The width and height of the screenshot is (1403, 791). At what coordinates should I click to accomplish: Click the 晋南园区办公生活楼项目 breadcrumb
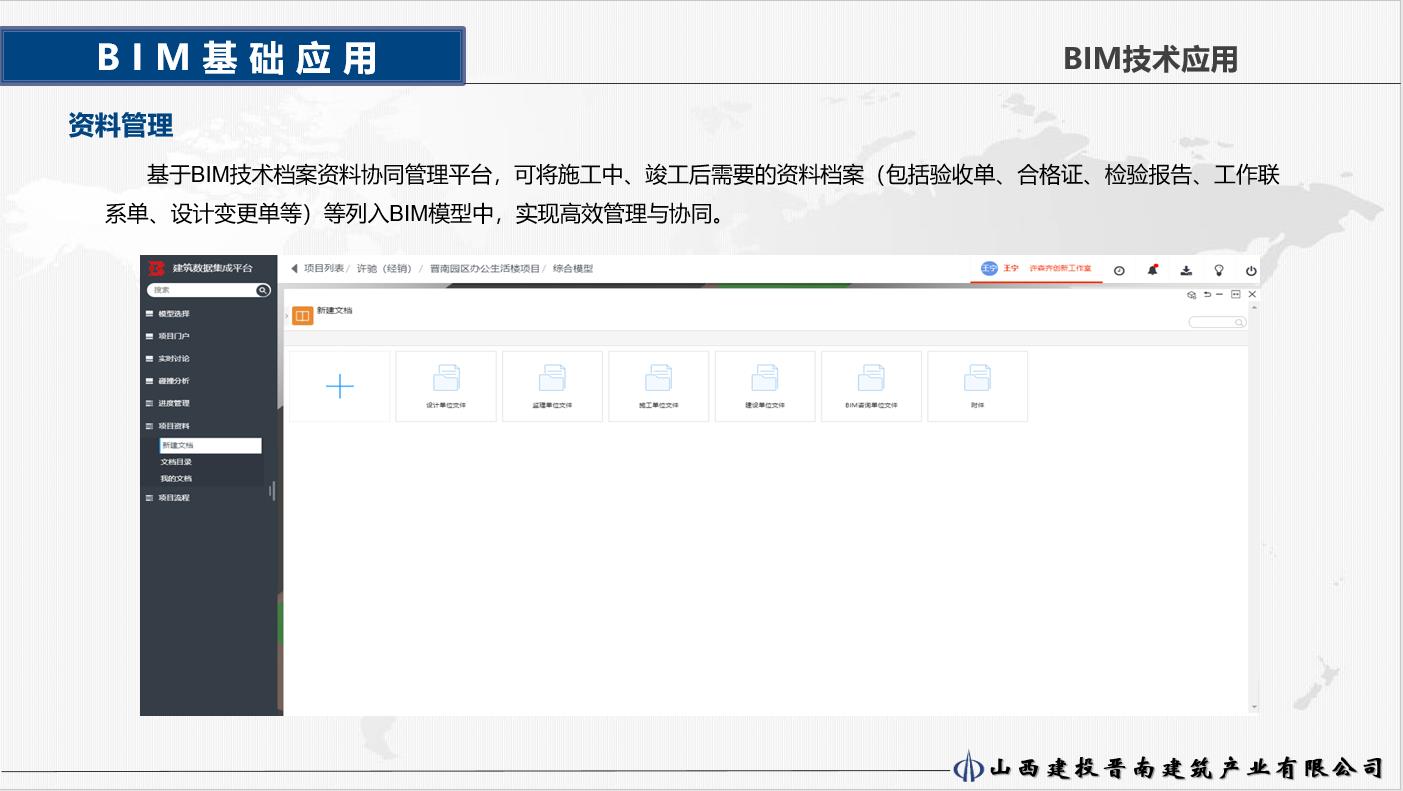click(485, 268)
